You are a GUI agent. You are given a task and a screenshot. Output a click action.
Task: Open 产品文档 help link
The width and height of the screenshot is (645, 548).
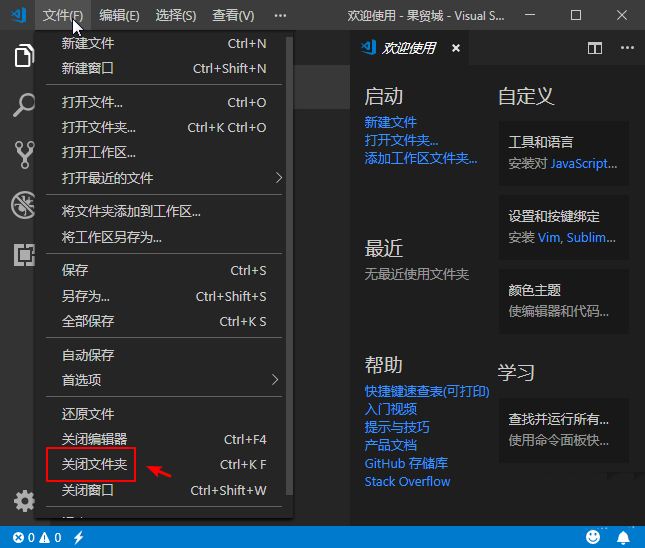pyautogui.click(x=390, y=446)
